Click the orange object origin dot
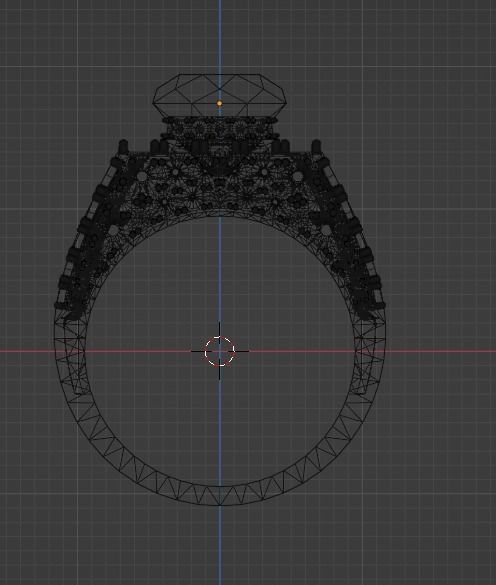 click(x=219, y=103)
